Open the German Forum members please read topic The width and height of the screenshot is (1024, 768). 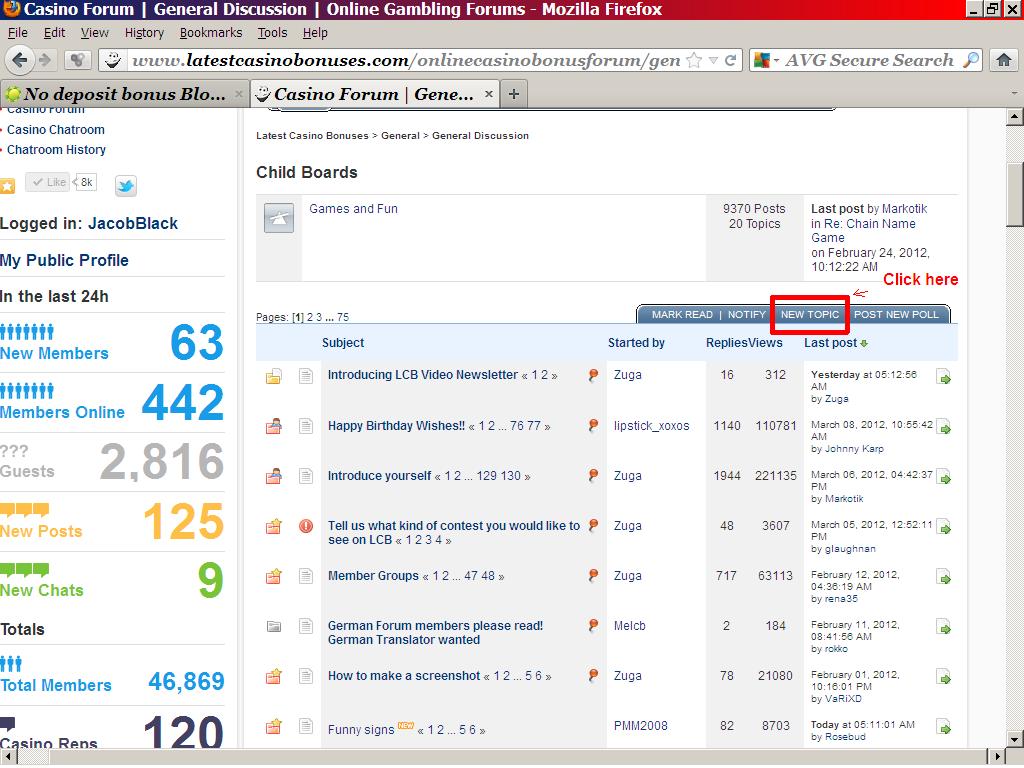pos(435,633)
